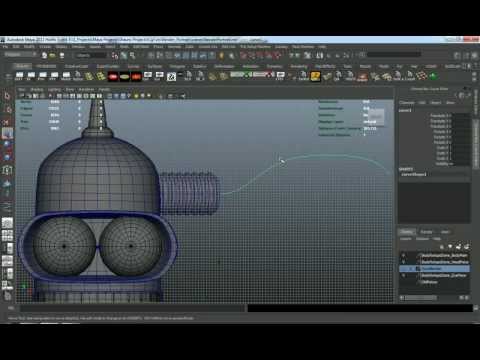Switch to four view pane layout
Screen dimensions: 480x360
tap(7, 236)
